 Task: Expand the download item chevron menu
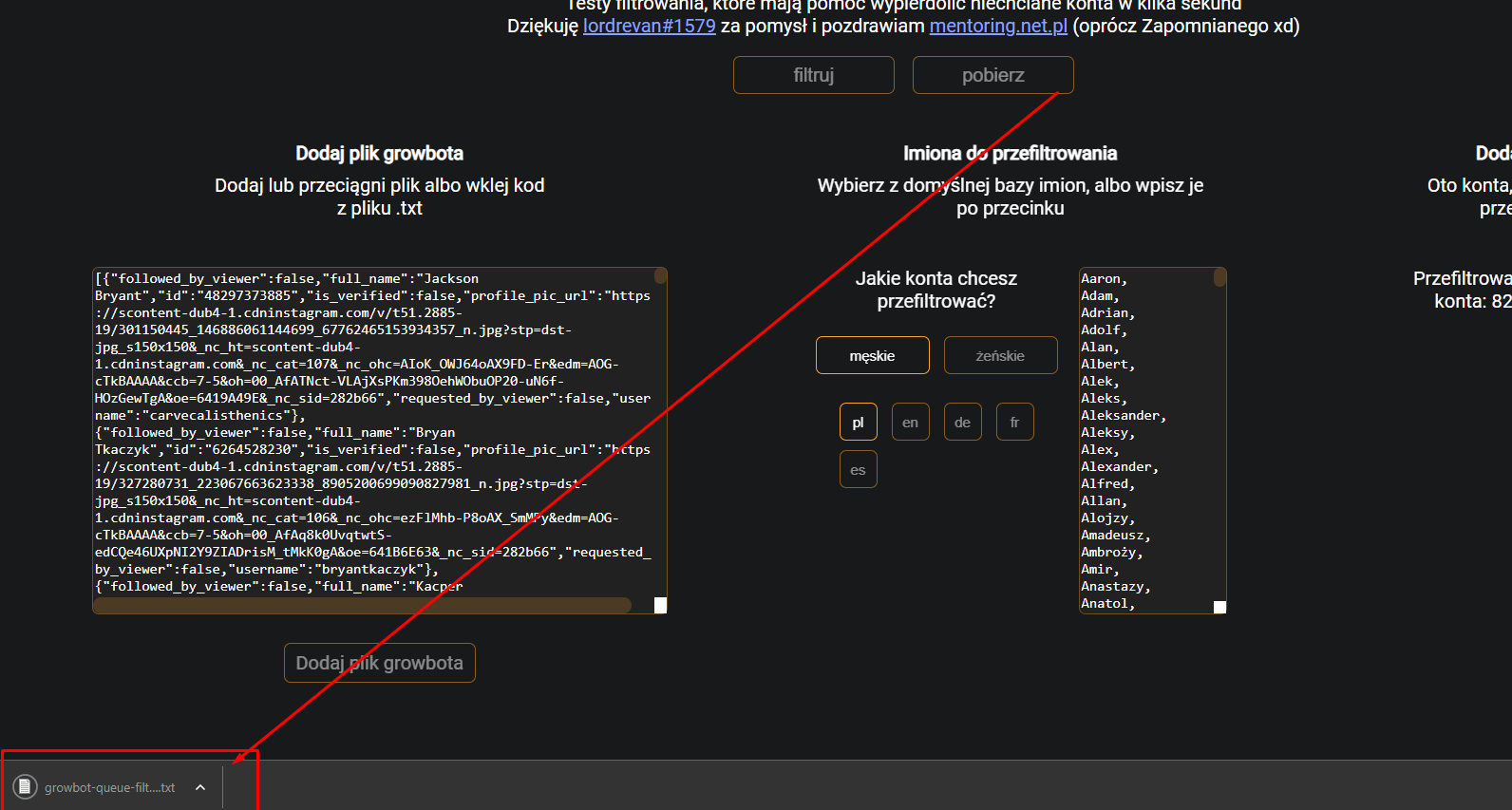(200, 787)
